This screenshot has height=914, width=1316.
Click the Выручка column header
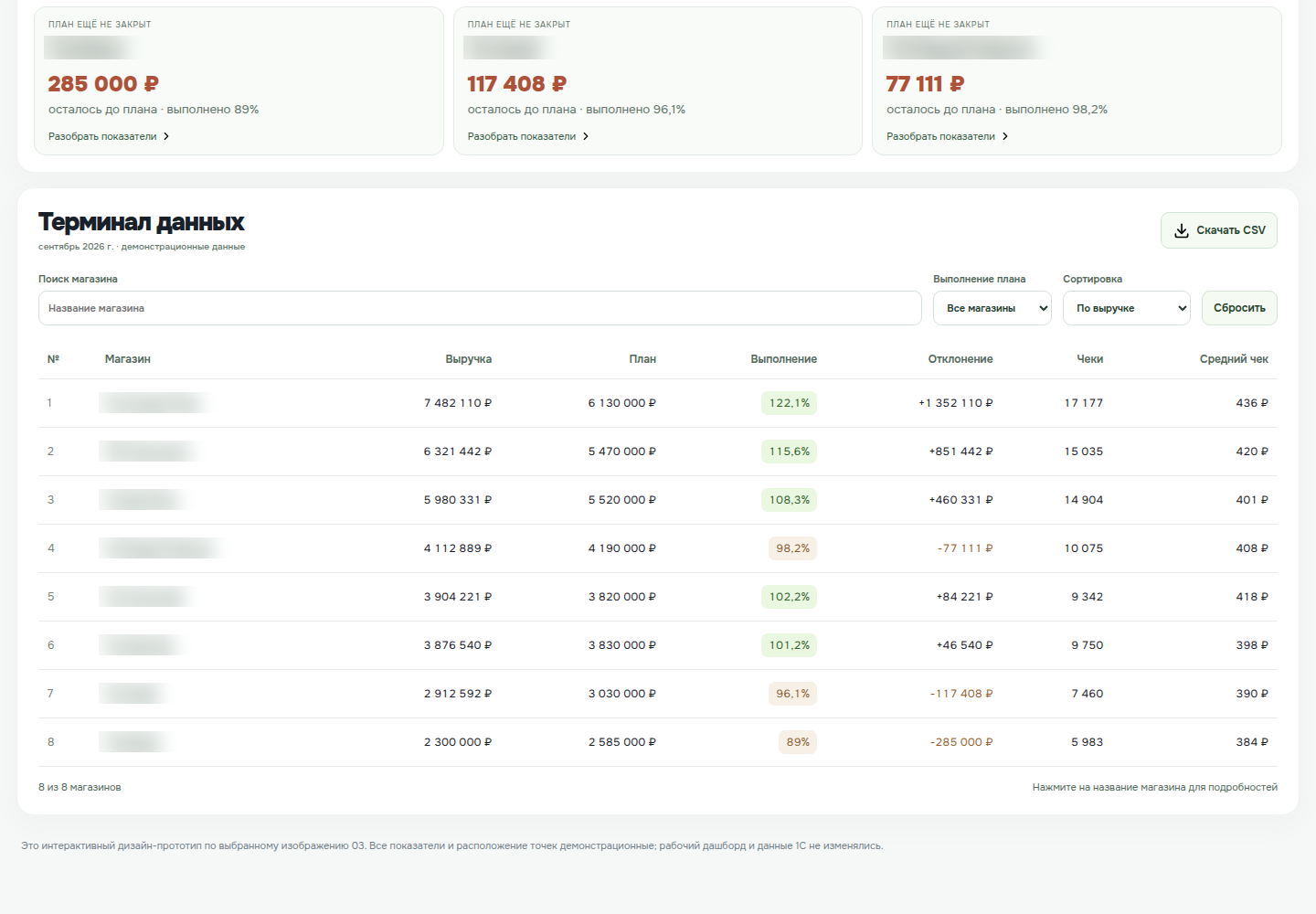click(469, 359)
